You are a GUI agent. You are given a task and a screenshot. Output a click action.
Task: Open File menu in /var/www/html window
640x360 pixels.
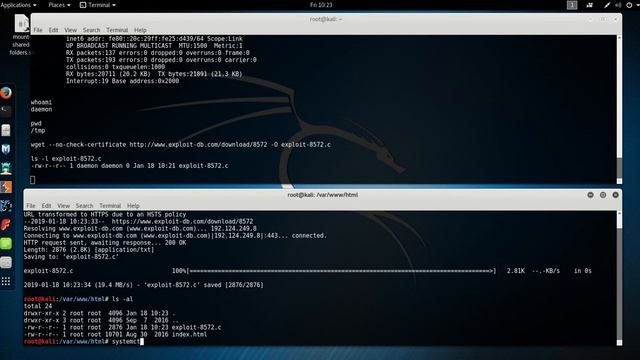click(31, 206)
